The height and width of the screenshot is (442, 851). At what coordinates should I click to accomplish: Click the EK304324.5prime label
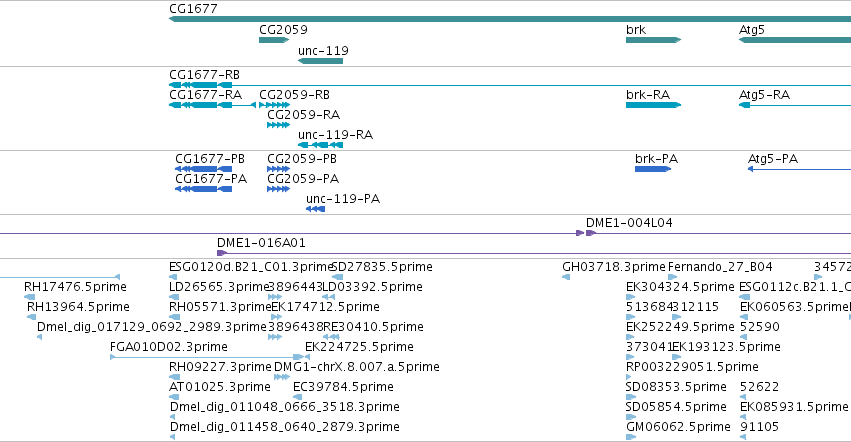[x=680, y=287]
